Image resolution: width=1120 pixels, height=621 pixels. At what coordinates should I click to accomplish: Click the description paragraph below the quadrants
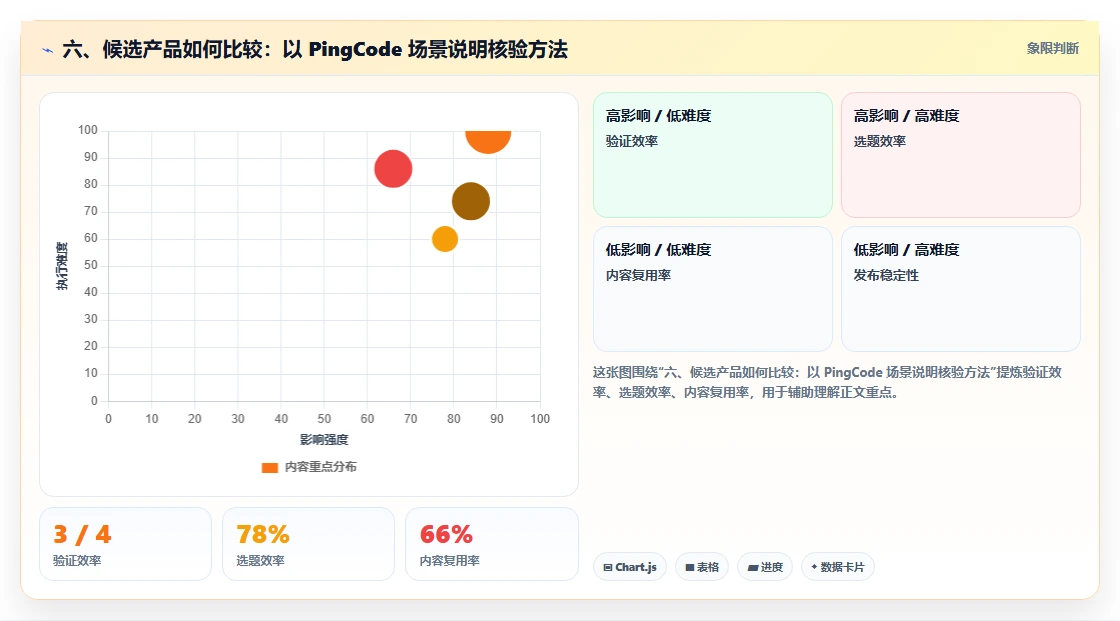827,382
